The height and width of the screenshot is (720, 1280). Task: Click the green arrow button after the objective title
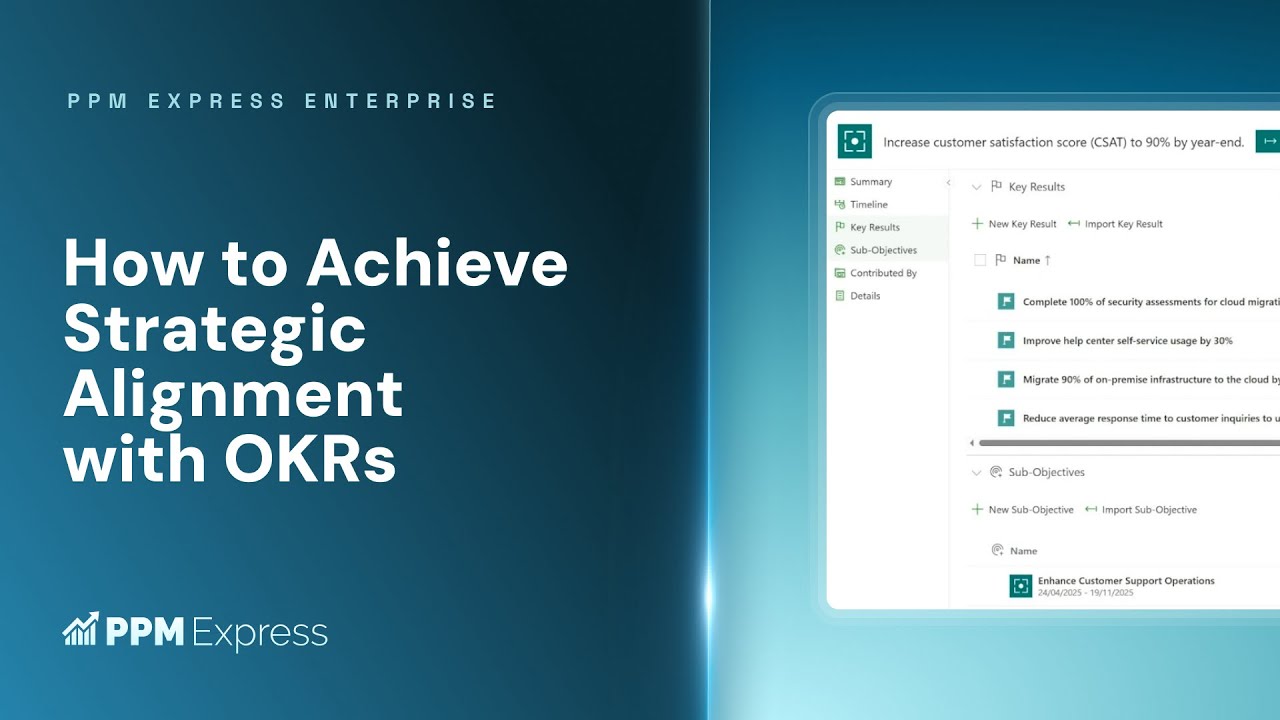pos(1268,141)
